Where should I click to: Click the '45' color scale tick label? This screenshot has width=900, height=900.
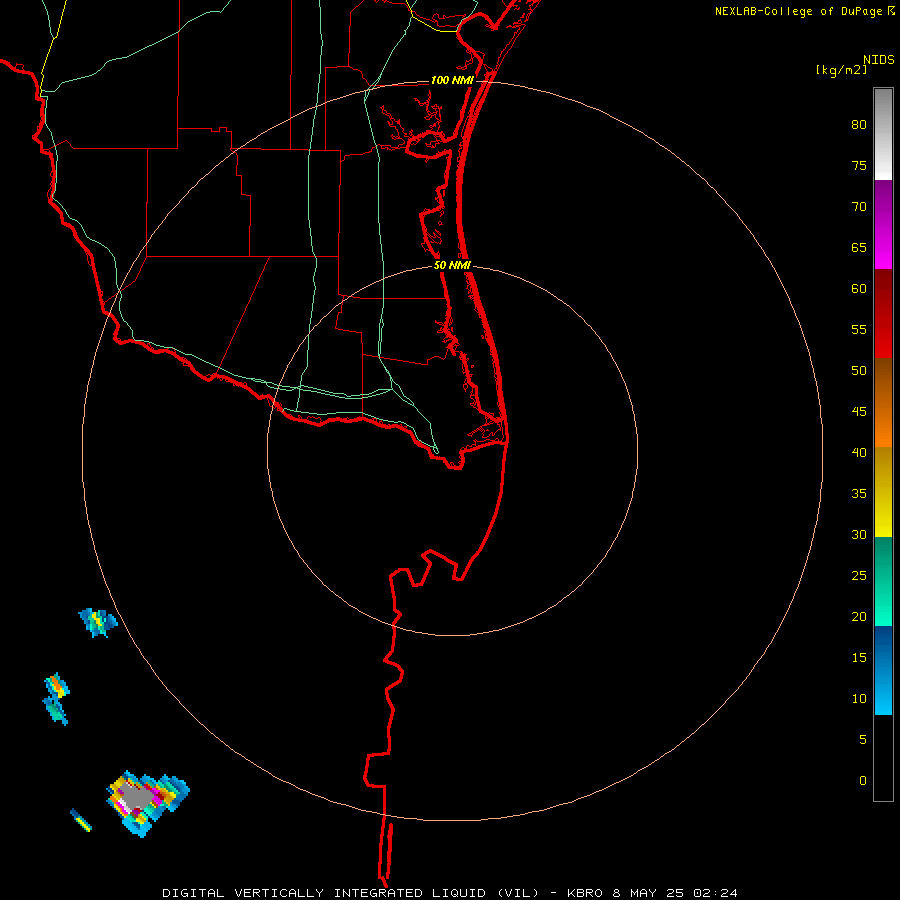[x=859, y=412]
